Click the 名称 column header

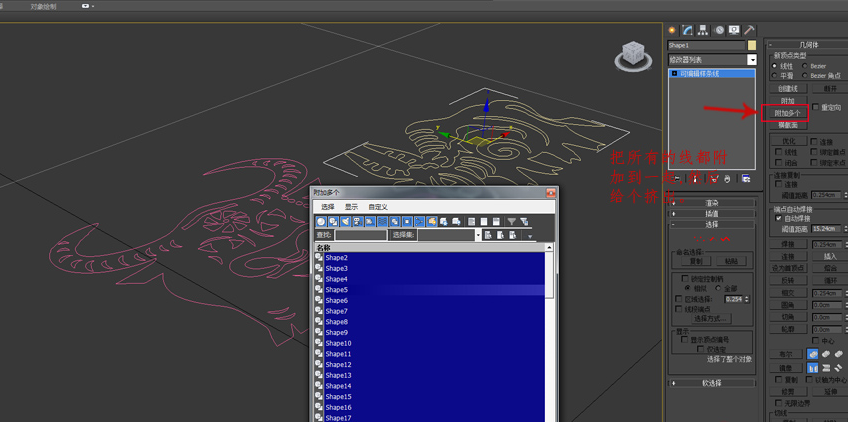click(x=430, y=247)
